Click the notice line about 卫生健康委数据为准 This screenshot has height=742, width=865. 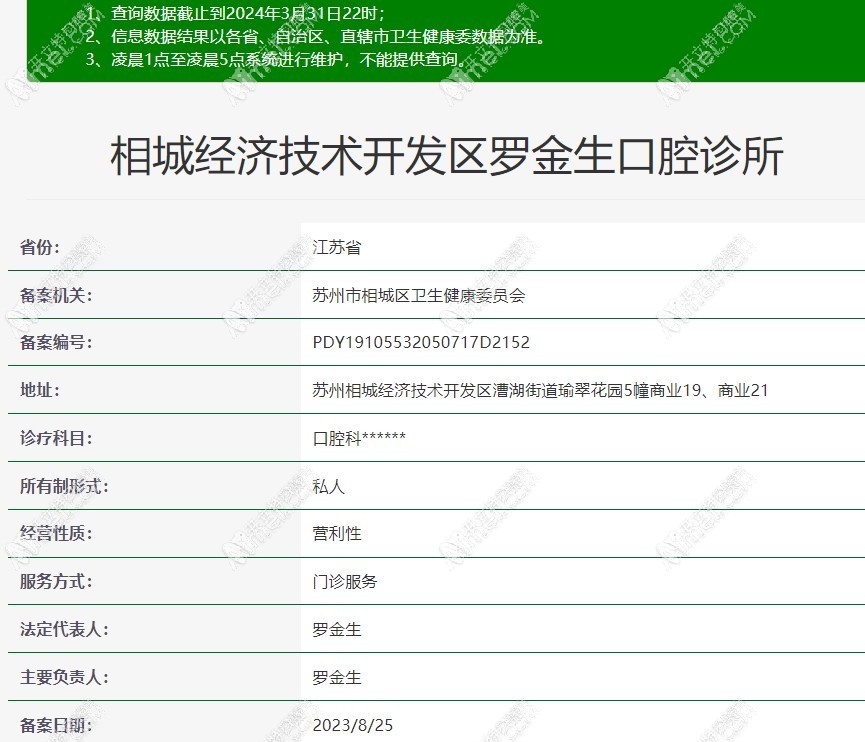point(316,36)
